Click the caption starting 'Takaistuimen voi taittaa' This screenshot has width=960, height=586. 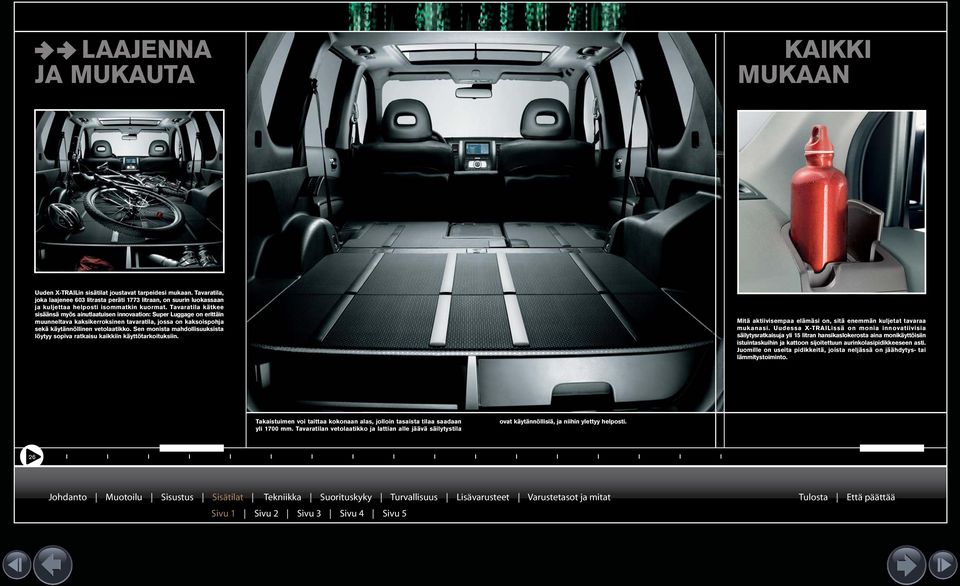pyautogui.click(x=358, y=425)
